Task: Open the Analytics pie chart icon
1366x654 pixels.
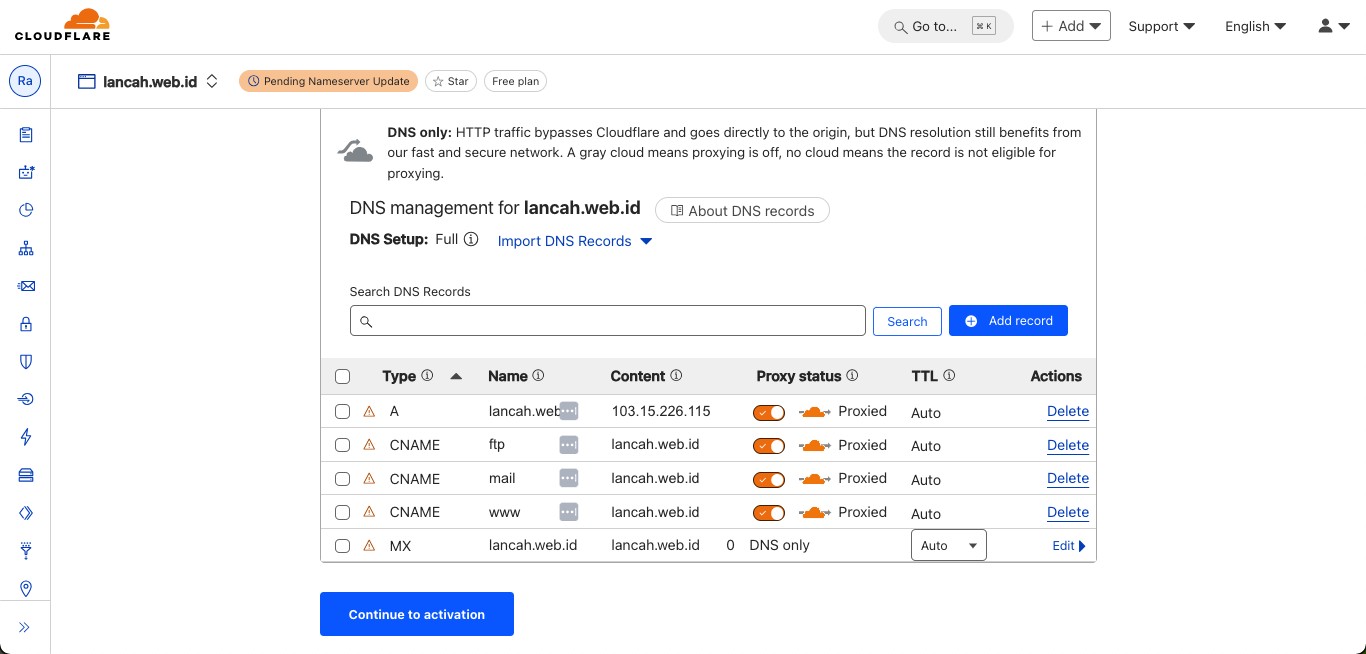Action: click(x=26, y=210)
